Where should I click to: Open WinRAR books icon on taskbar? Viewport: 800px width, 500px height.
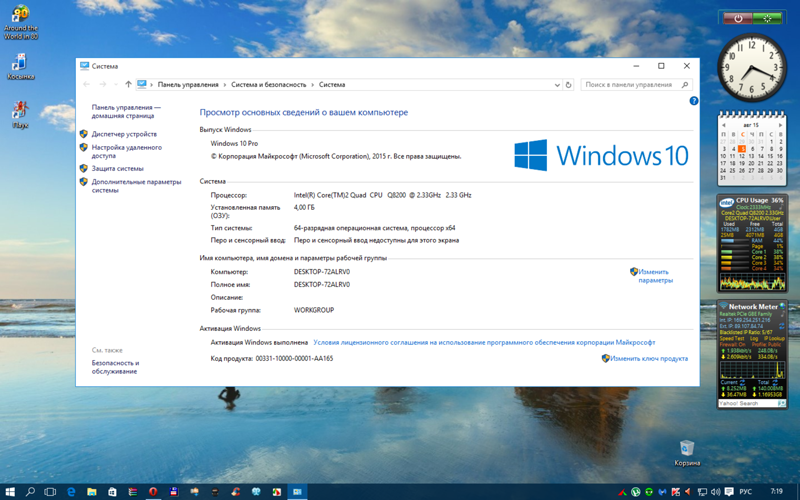(x=133, y=492)
